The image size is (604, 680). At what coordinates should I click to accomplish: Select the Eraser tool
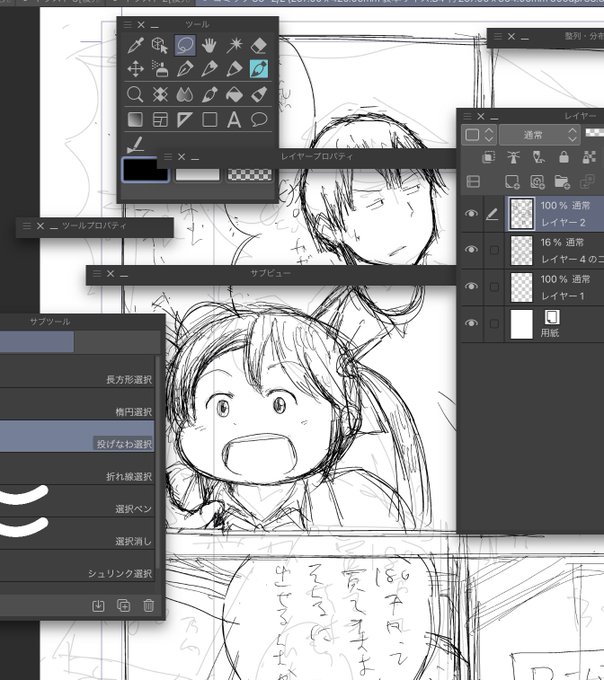coord(259,45)
